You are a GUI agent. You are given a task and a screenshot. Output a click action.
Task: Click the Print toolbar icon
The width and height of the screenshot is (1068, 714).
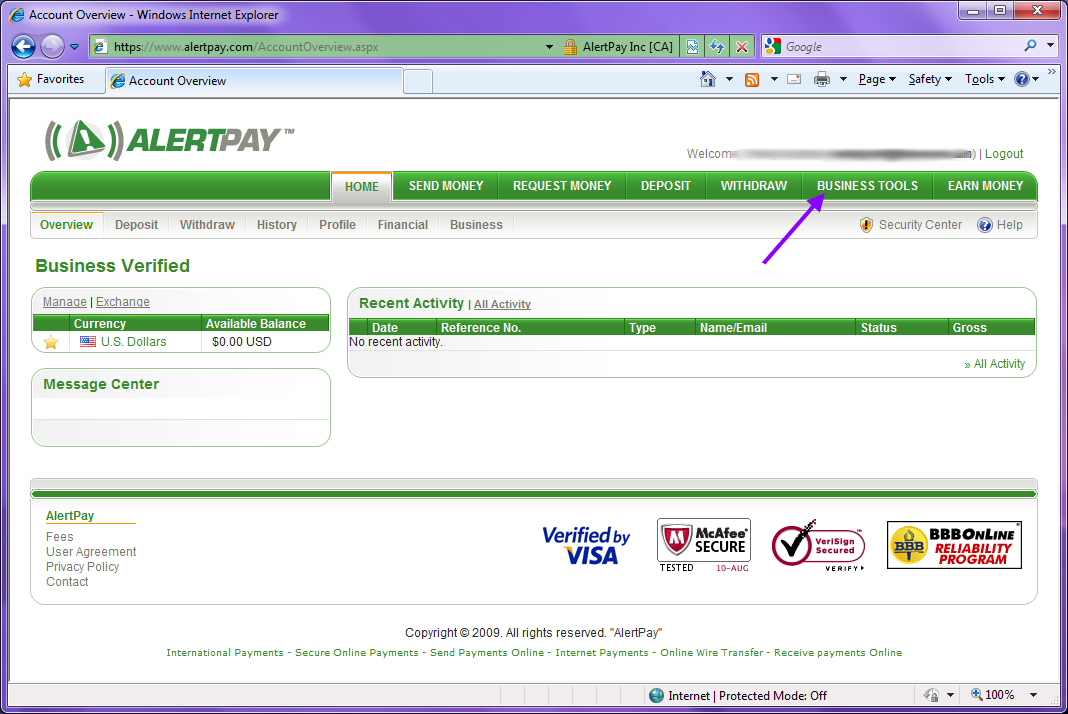click(x=822, y=79)
